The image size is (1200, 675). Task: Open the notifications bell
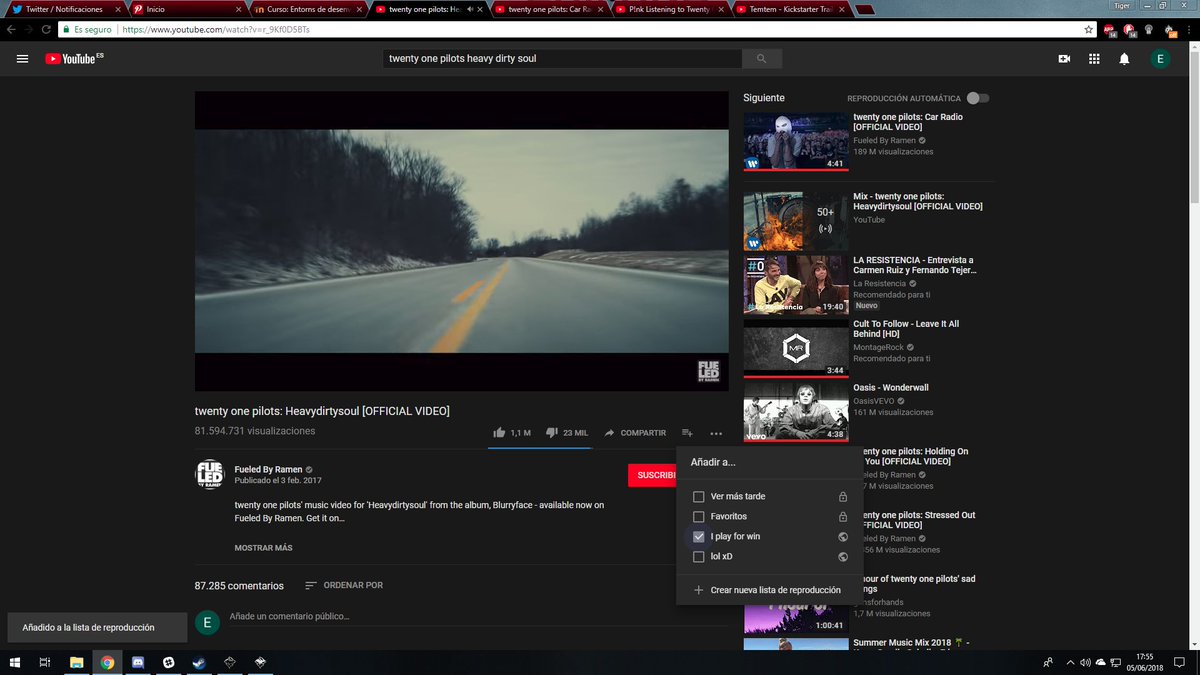click(1124, 59)
